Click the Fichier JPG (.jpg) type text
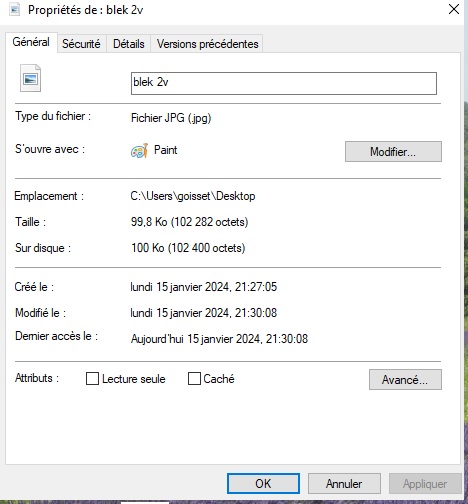This screenshot has height=504, width=468. point(171,118)
